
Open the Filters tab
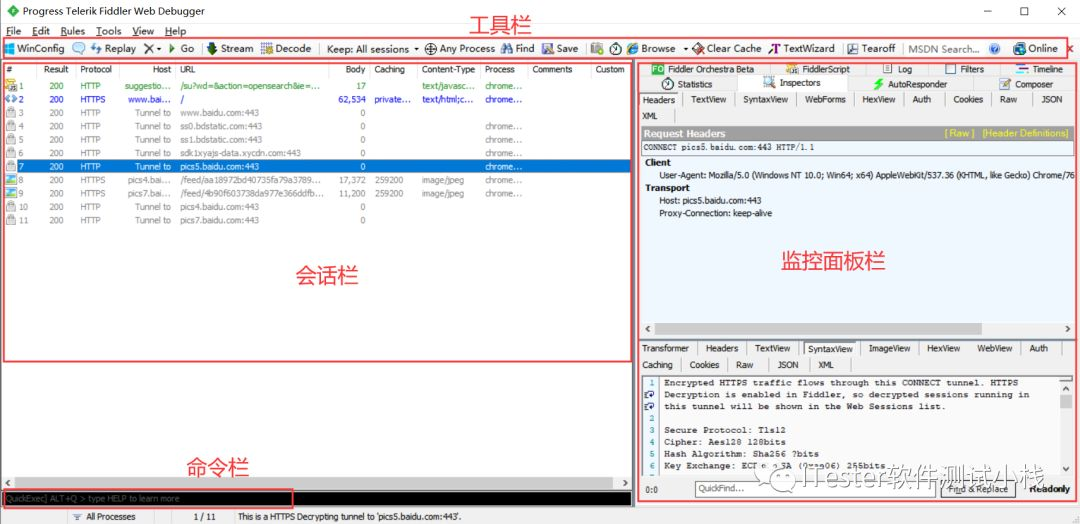click(x=964, y=69)
